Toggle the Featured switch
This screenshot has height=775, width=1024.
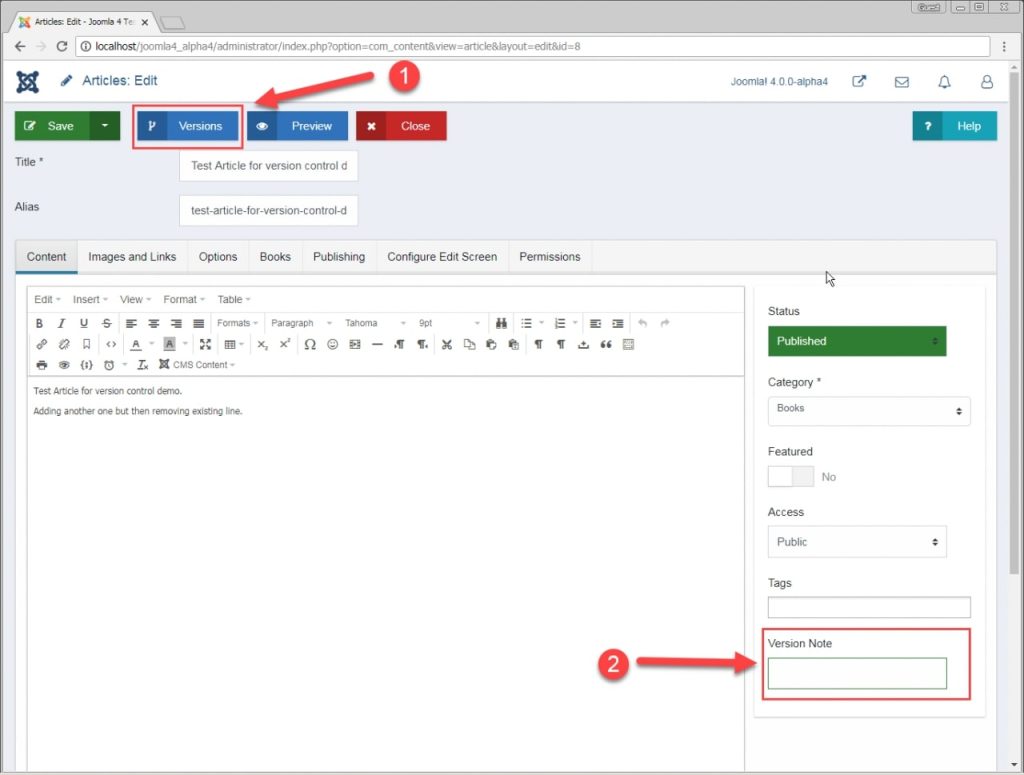tap(791, 477)
